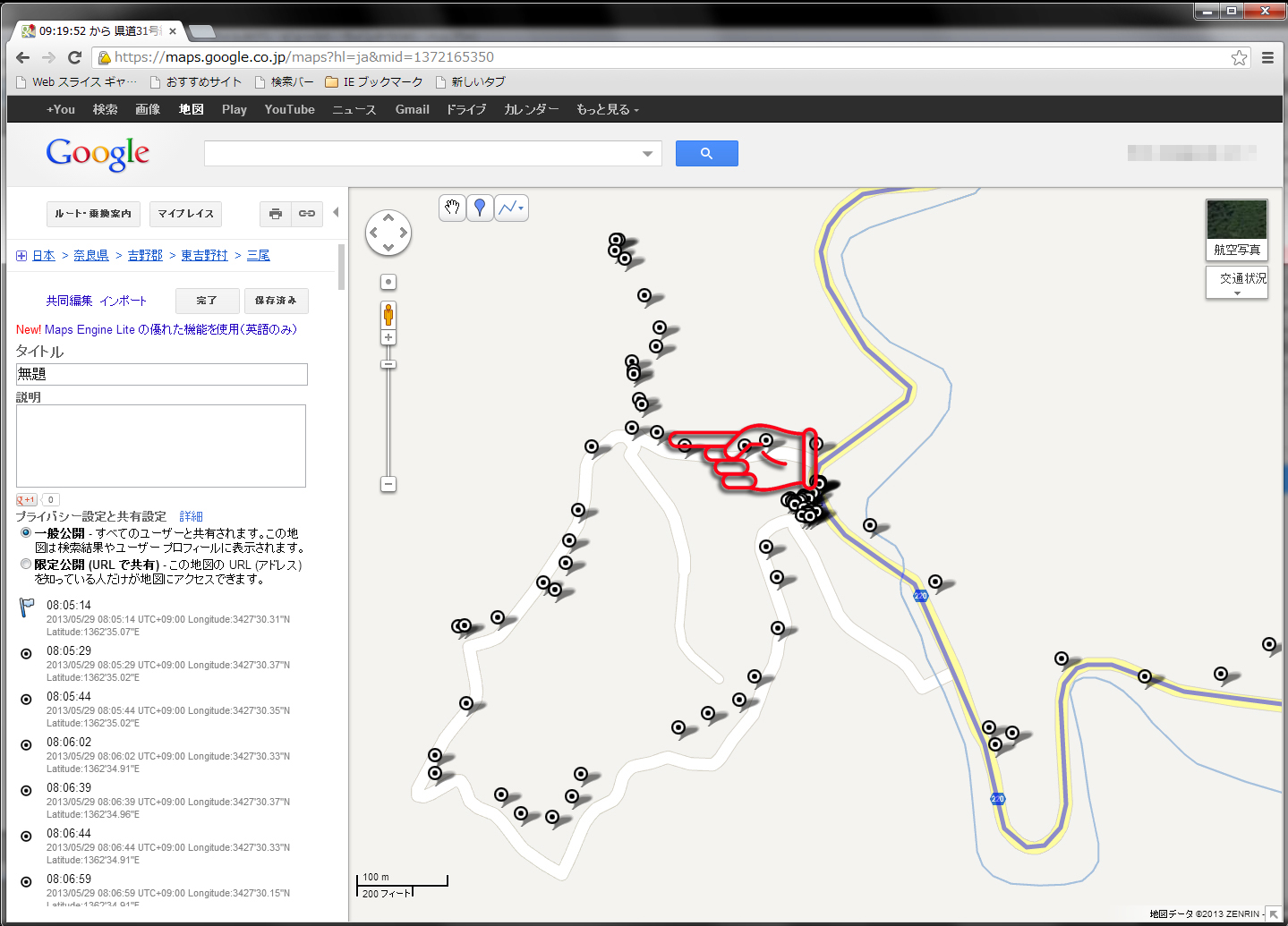Click the zoom slider handle
Screen dimensions: 1288x926
388,364
